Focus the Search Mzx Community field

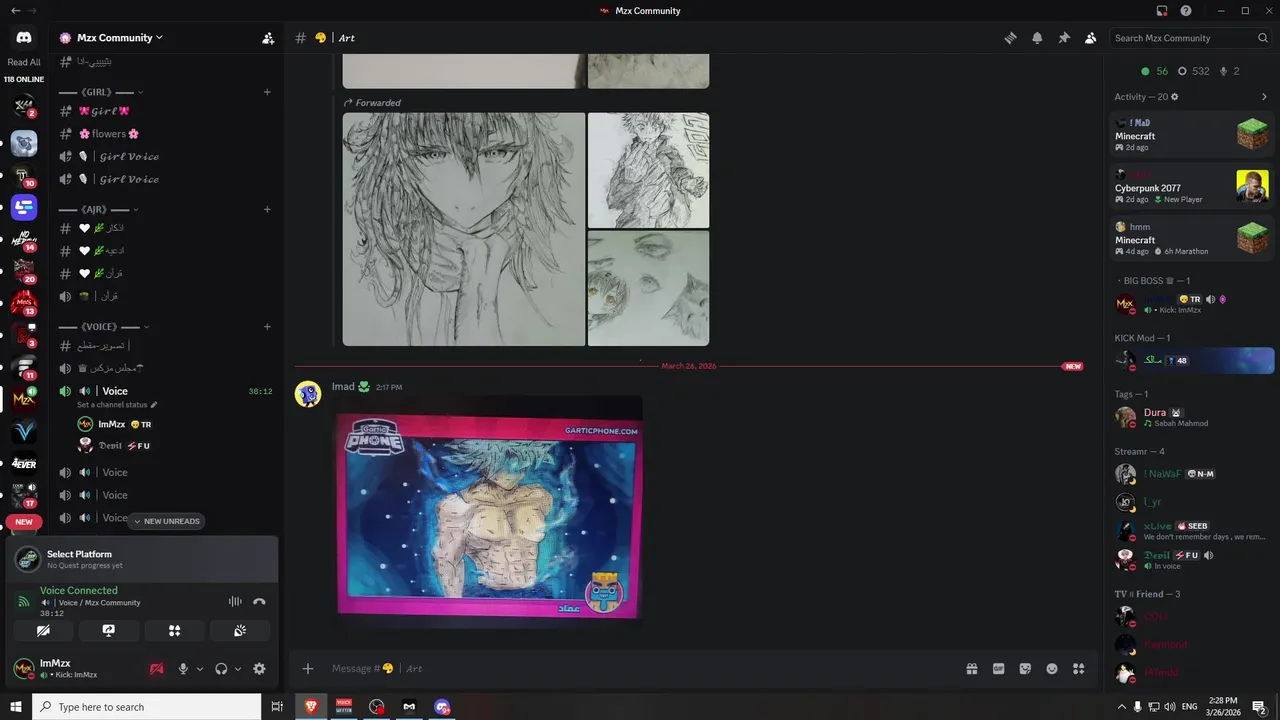[x=1191, y=38]
